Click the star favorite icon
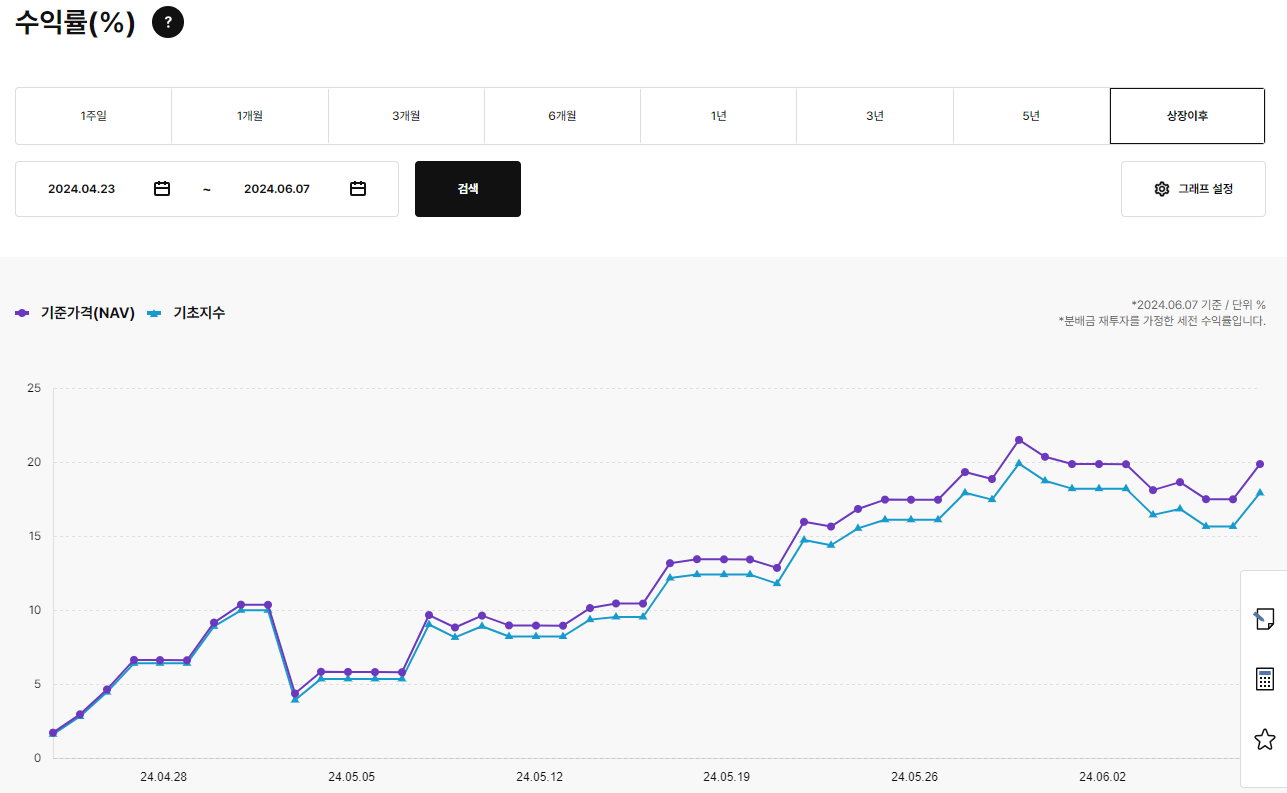 tap(1264, 740)
